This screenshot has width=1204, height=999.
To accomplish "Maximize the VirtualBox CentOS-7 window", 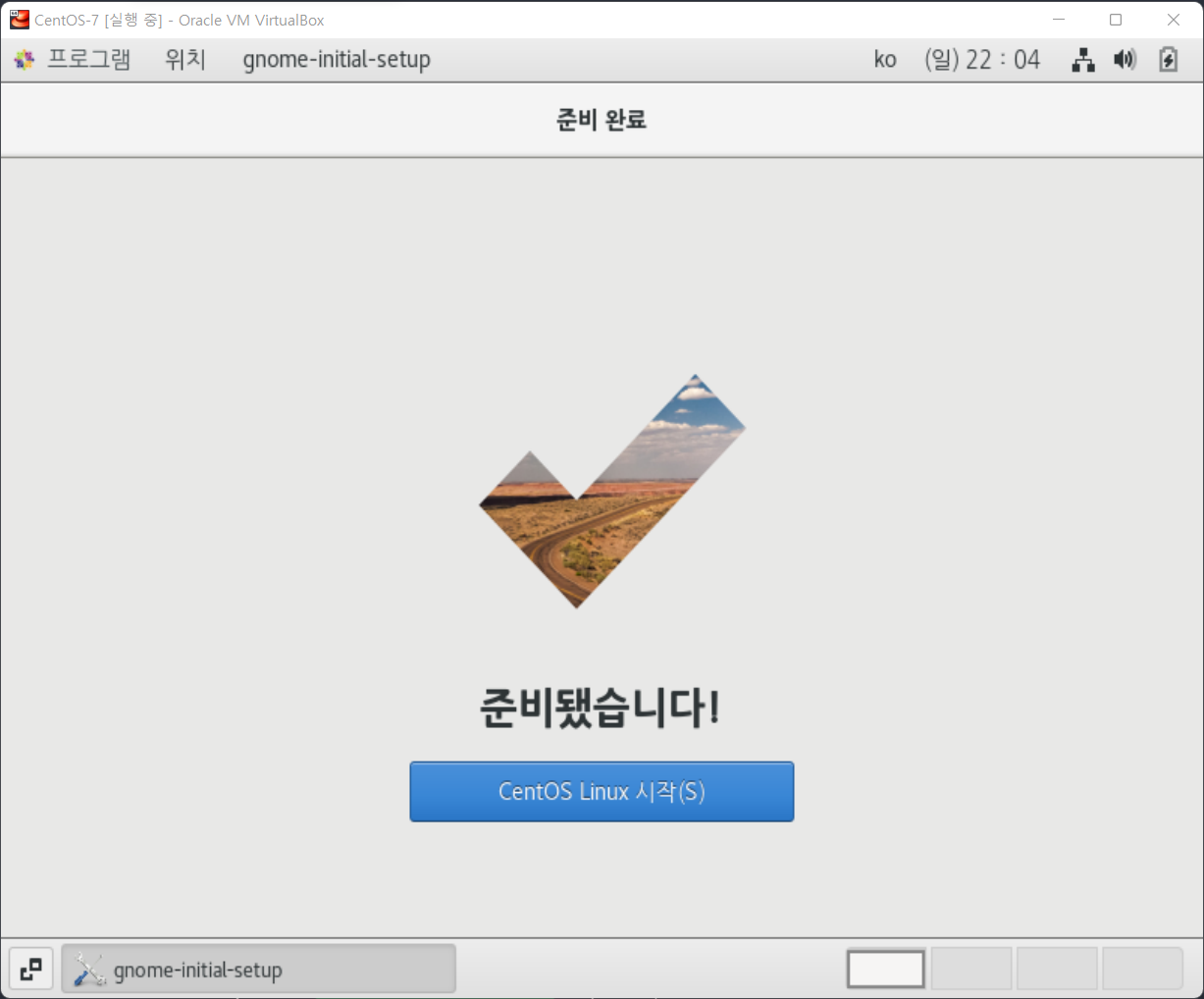I will [x=1116, y=20].
